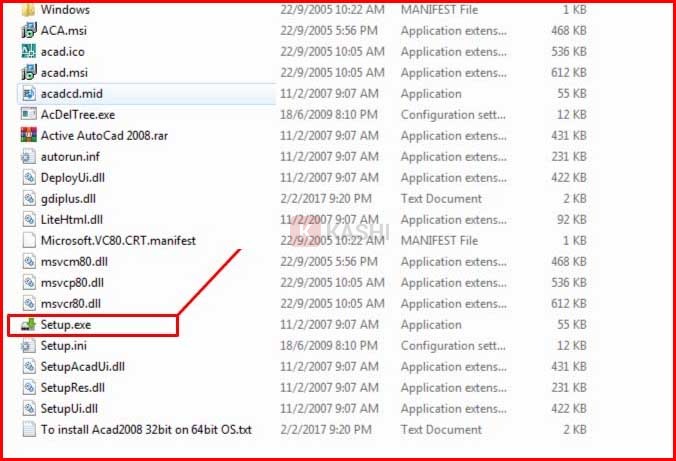
Task: Click the 468 KB size in msvcm80.dll row
Action: tap(569, 262)
